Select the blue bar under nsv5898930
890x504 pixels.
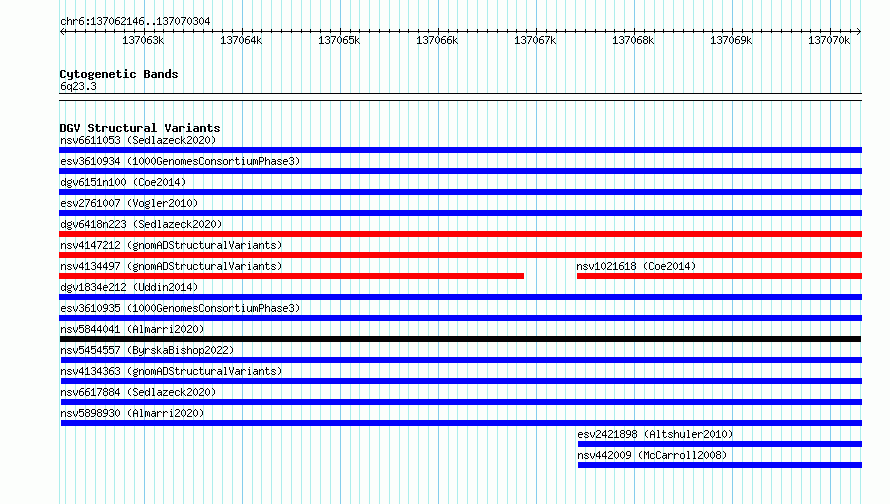461,423
